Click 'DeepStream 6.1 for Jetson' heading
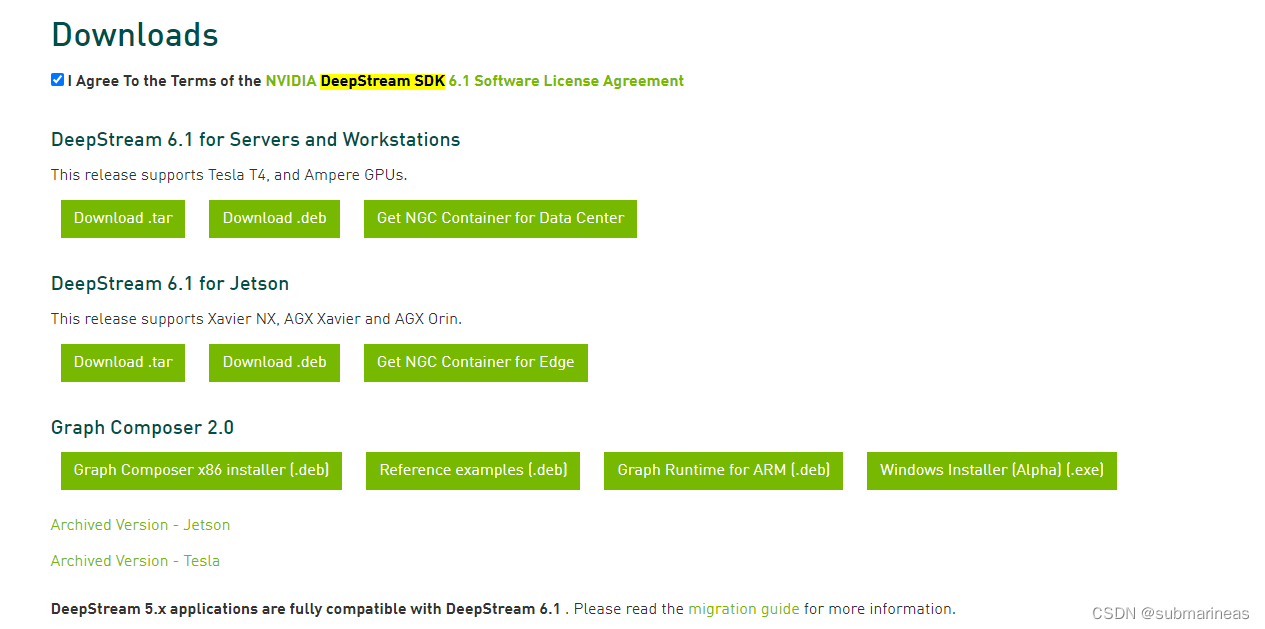The width and height of the screenshot is (1265, 629). [x=170, y=284]
